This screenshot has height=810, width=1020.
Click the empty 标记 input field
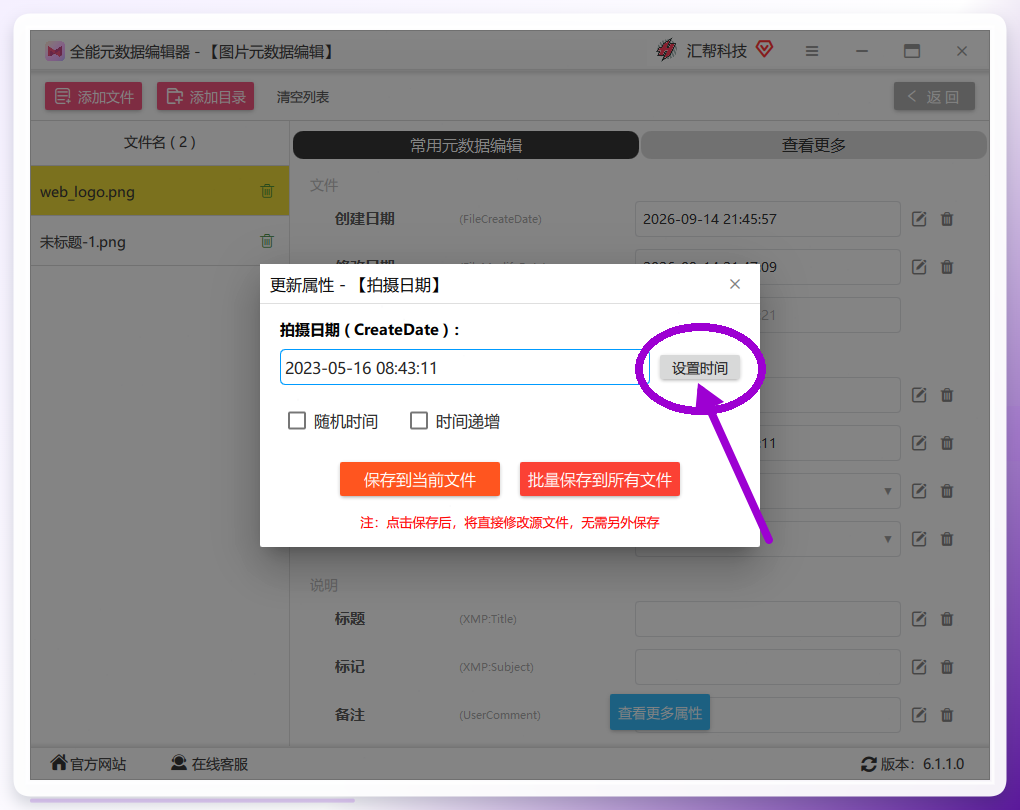(x=768, y=667)
